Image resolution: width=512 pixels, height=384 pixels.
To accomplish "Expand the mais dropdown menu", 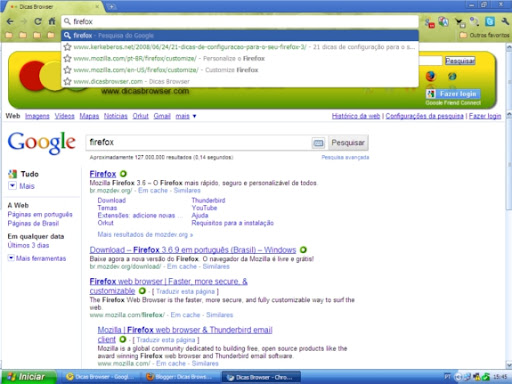I will pos(186,116).
